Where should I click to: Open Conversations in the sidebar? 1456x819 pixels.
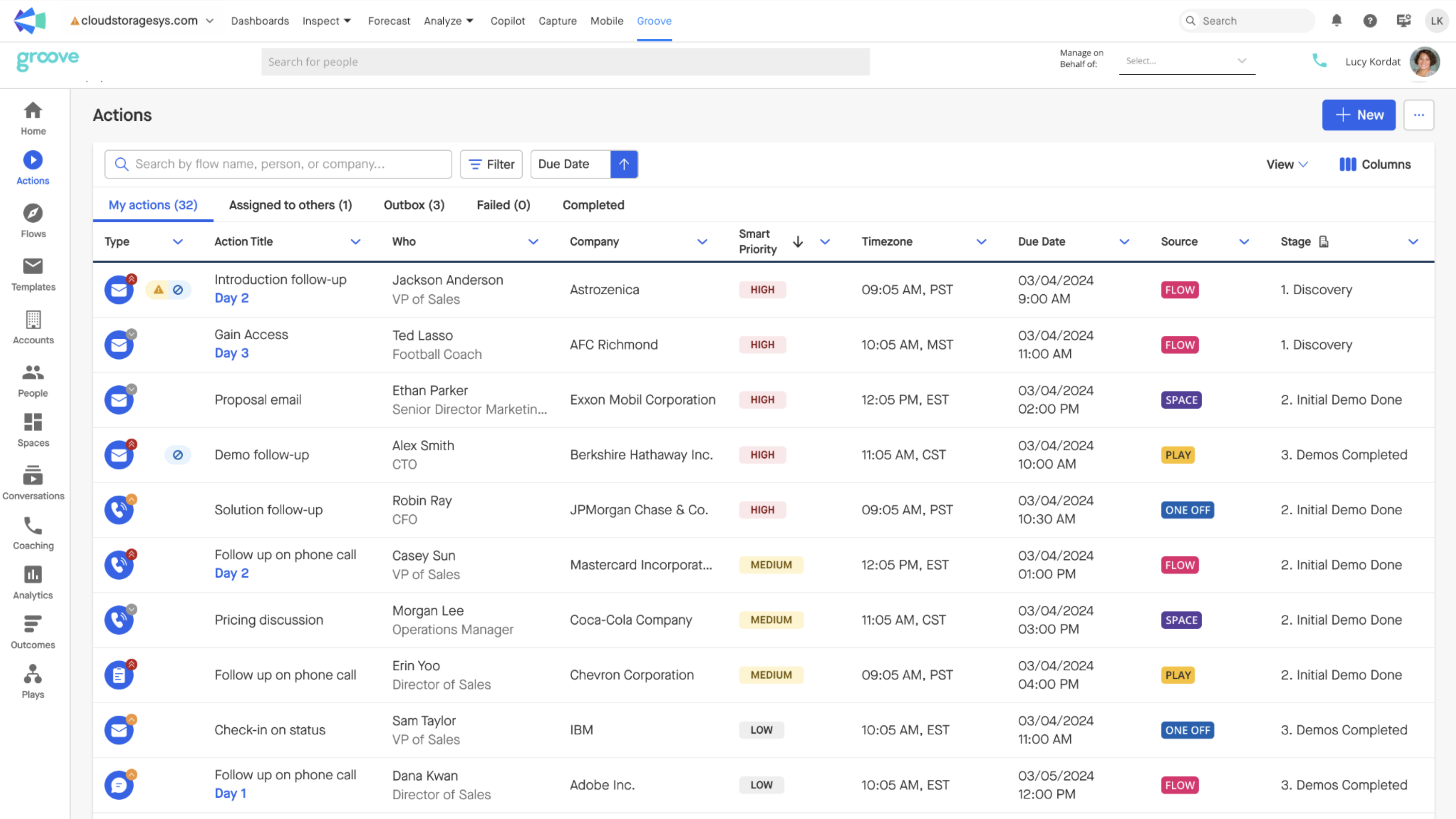click(x=33, y=483)
